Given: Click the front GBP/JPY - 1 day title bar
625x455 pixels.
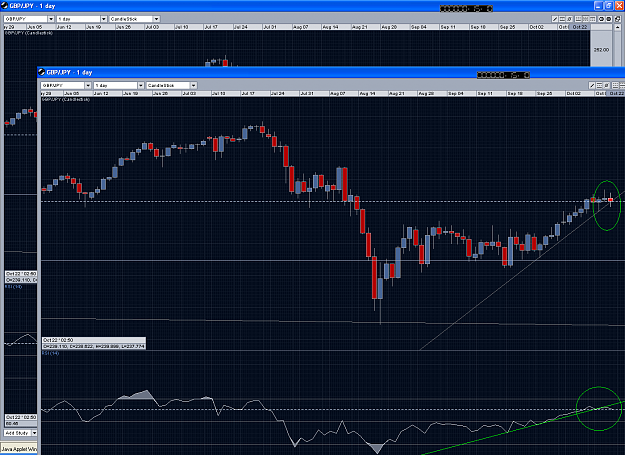Looking at the screenshot, I should pos(331,72).
